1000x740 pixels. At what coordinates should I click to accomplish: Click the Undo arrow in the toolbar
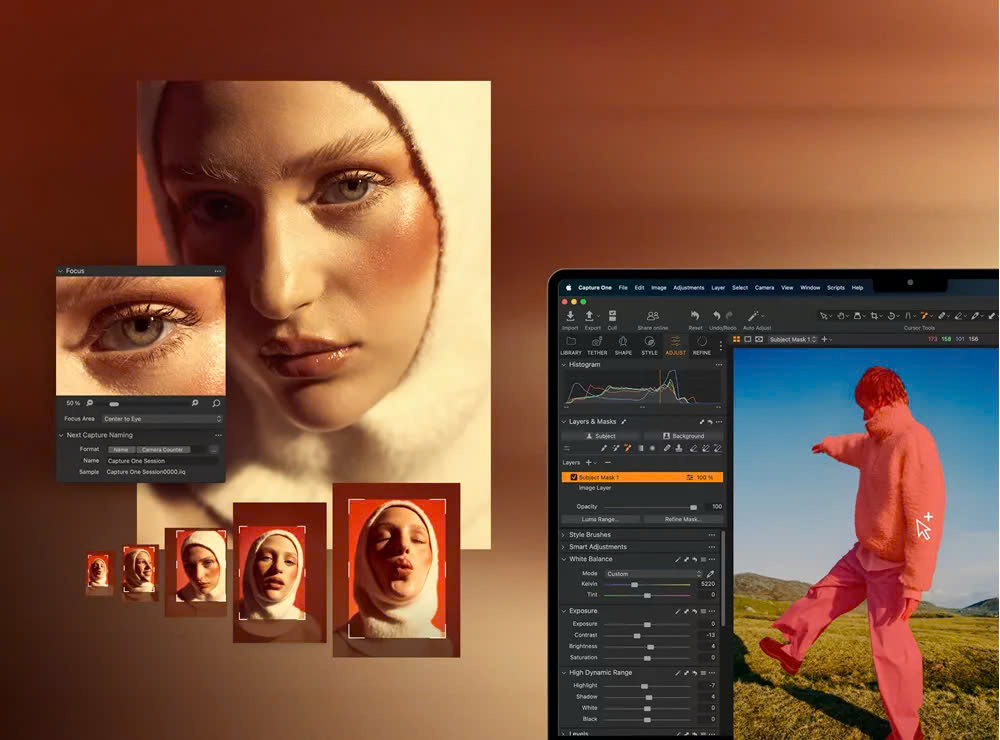[x=715, y=315]
